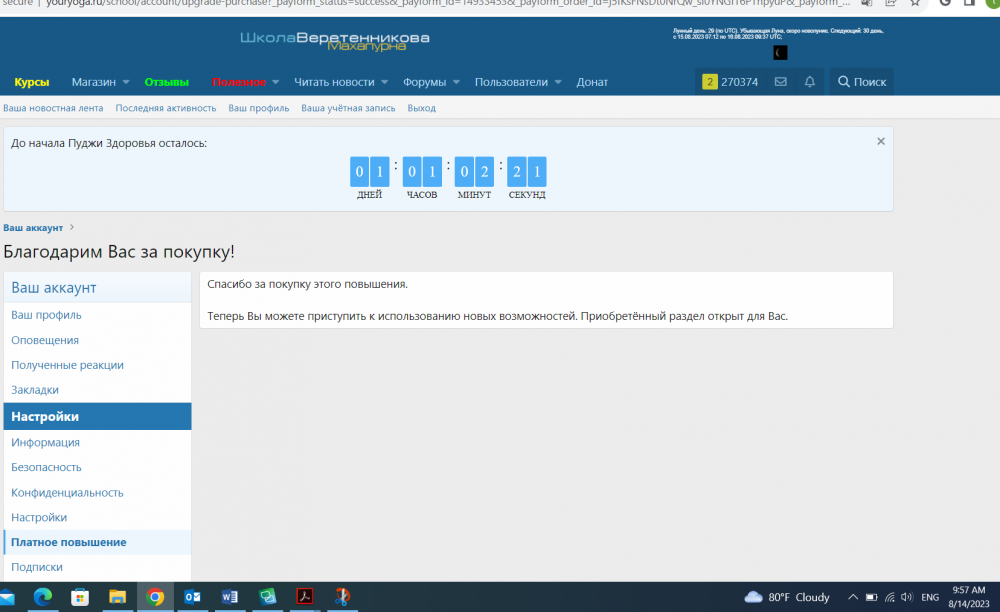Screen dimensions: 1000x612
Task: Click the moon phase image
Action: [781, 52]
